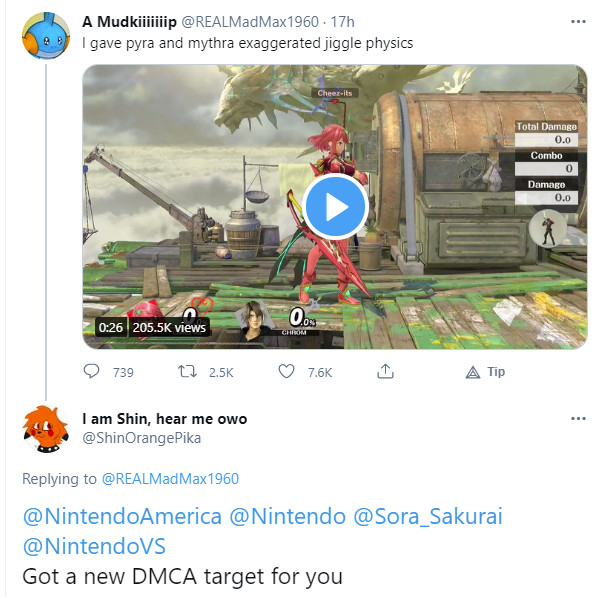The image size is (601, 597).
Task: Click the reply speech bubble icon
Action: [x=92, y=372]
